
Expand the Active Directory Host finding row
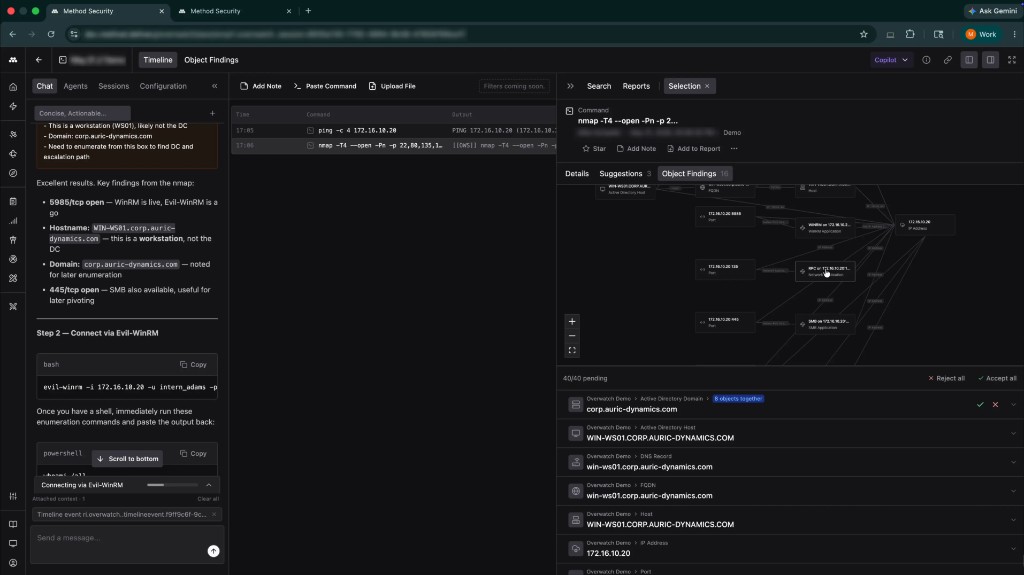pos(1014,433)
